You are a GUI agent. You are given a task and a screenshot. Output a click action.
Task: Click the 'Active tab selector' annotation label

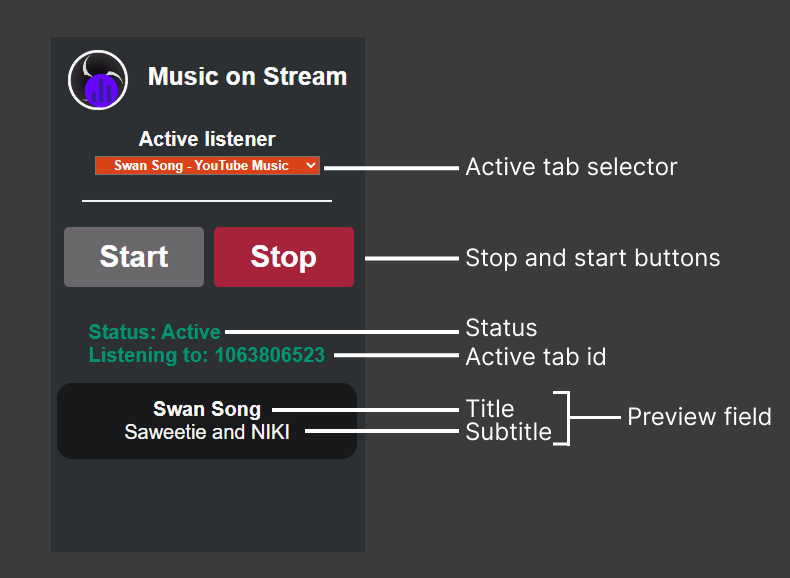click(571, 167)
